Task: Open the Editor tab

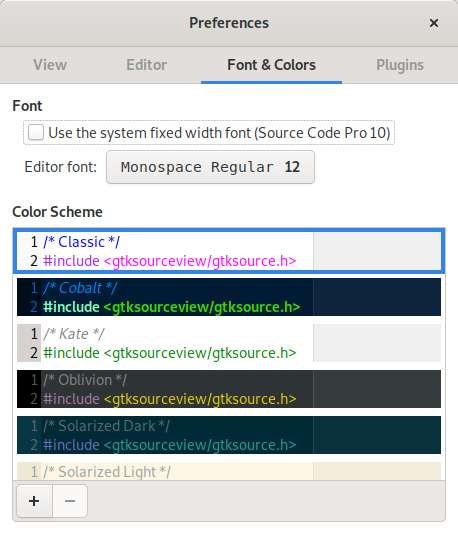Action: point(146,65)
